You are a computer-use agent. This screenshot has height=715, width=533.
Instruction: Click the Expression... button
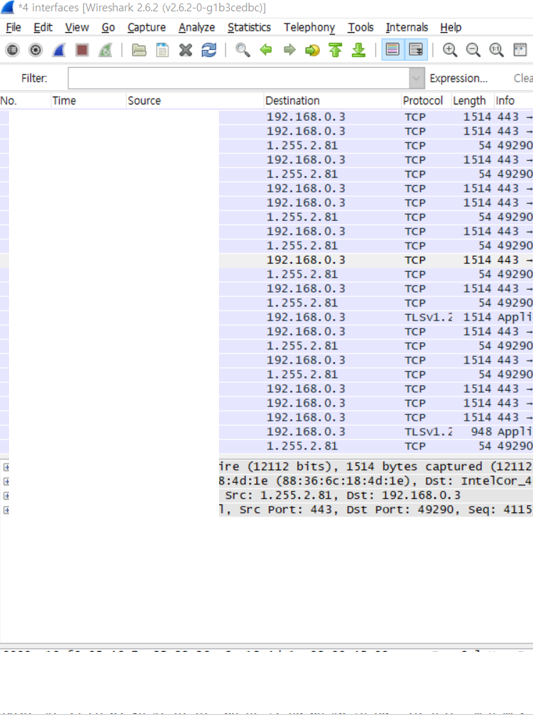click(x=458, y=78)
